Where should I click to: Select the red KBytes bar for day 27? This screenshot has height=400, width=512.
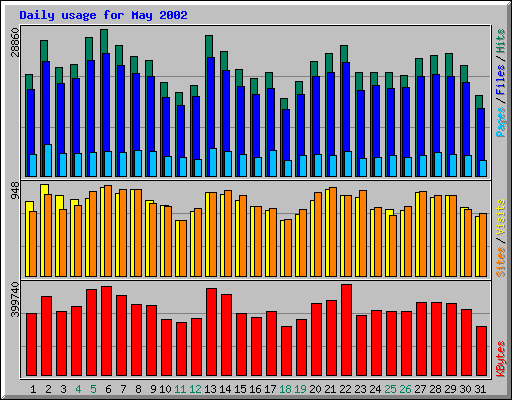pos(421,339)
